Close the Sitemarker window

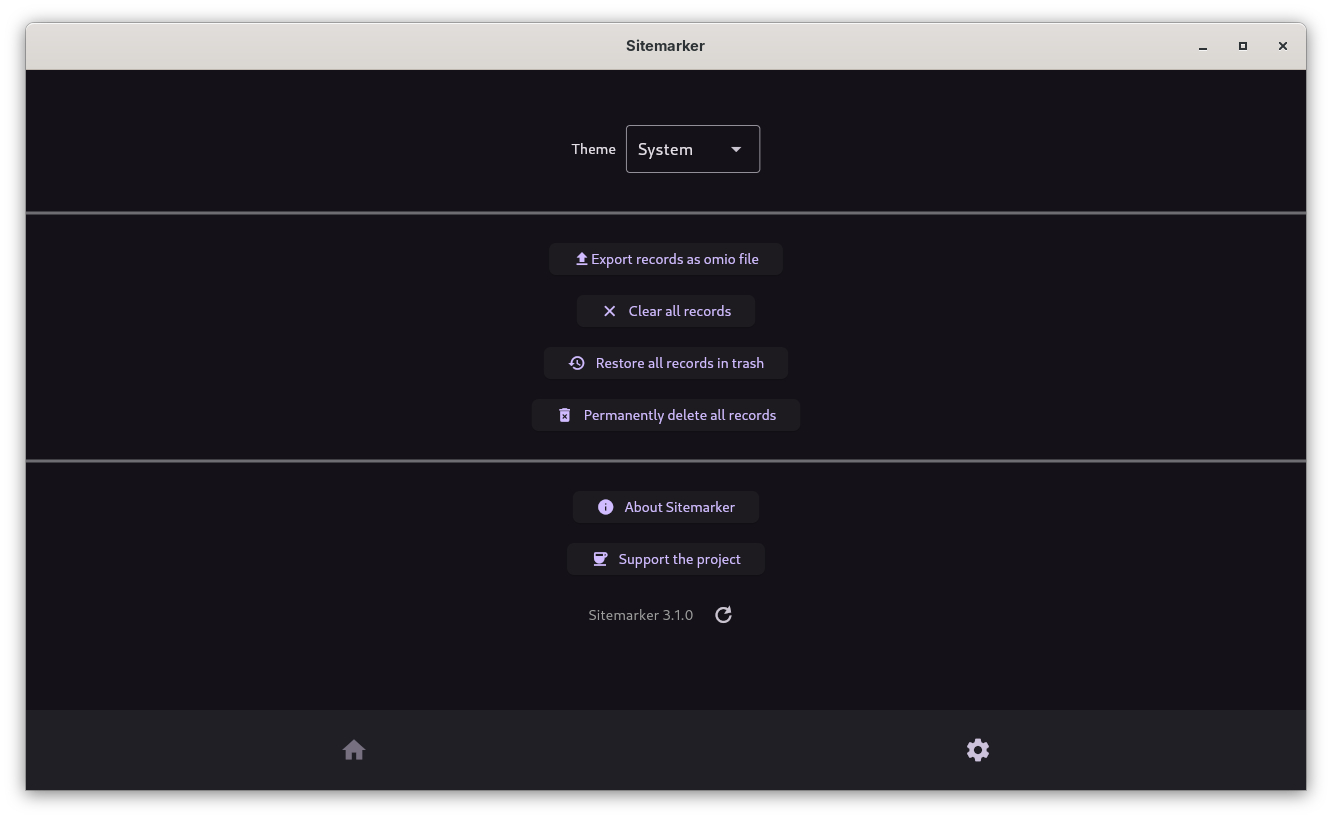pos(1283,46)
